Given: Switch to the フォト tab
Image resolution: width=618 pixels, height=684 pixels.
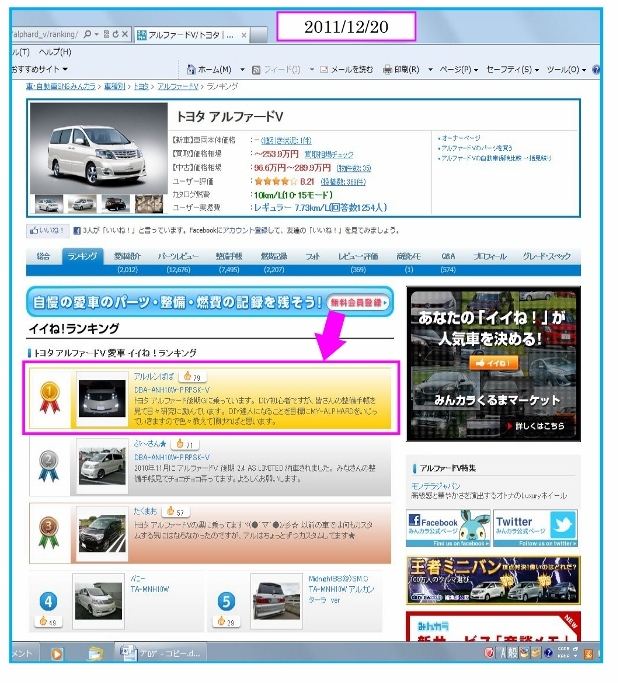Looking at the screenshot, I should (312, 256).
